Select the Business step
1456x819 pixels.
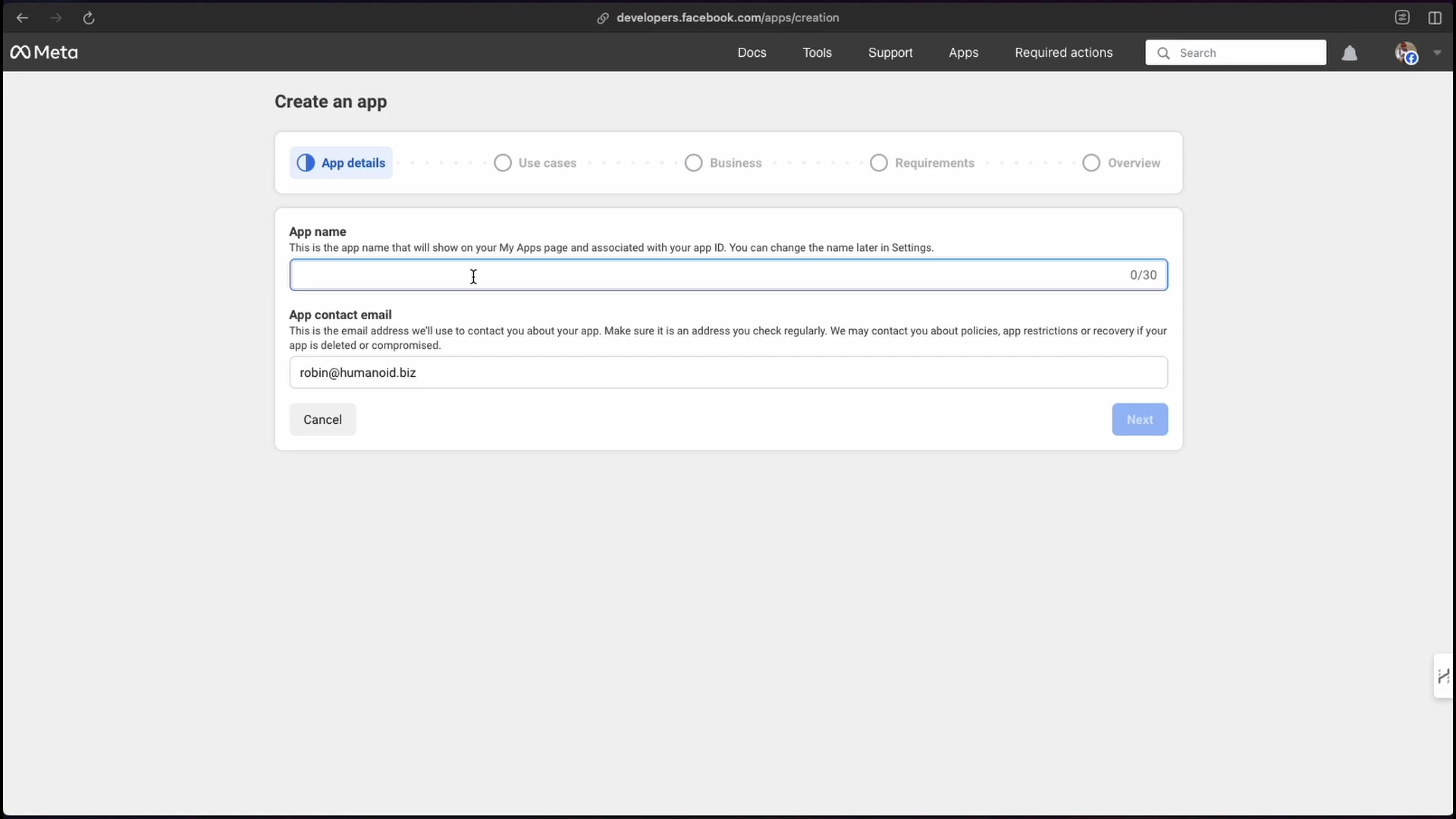coord(723,163)
